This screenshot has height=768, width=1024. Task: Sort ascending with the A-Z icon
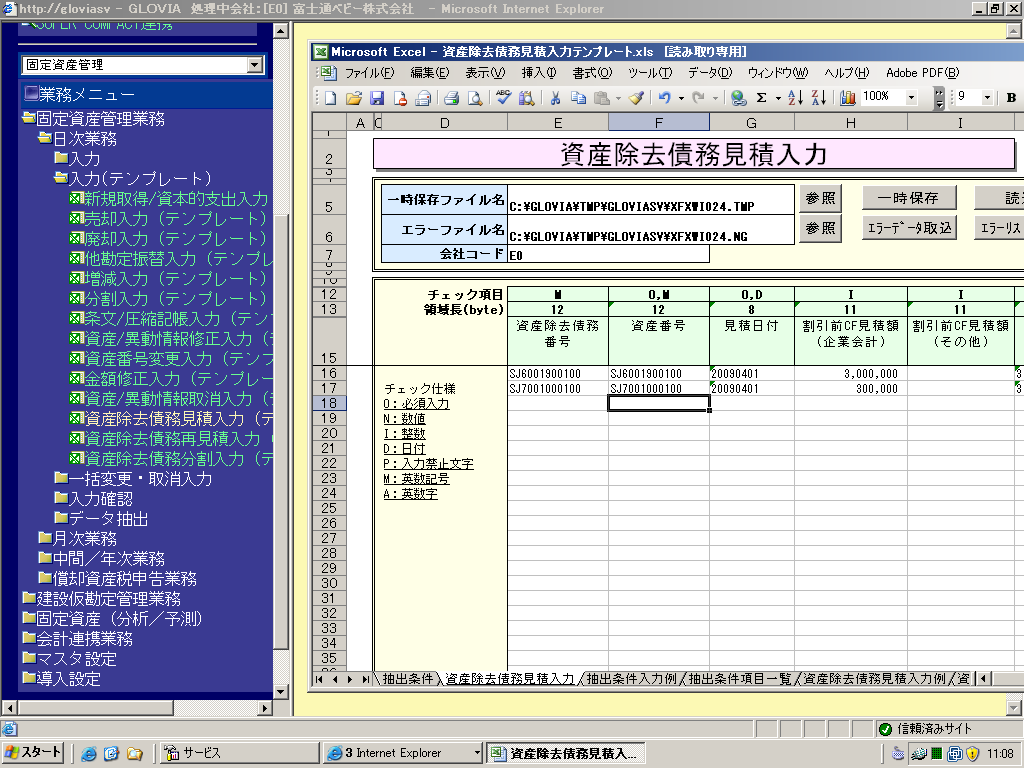[795, 98]
